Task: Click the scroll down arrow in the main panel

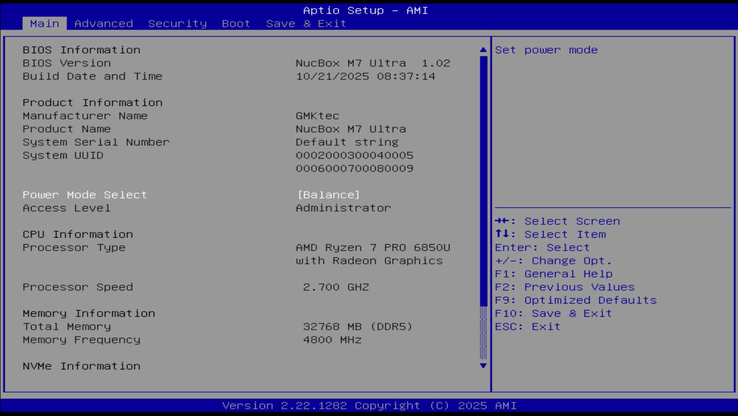Action: coord(483,366)
